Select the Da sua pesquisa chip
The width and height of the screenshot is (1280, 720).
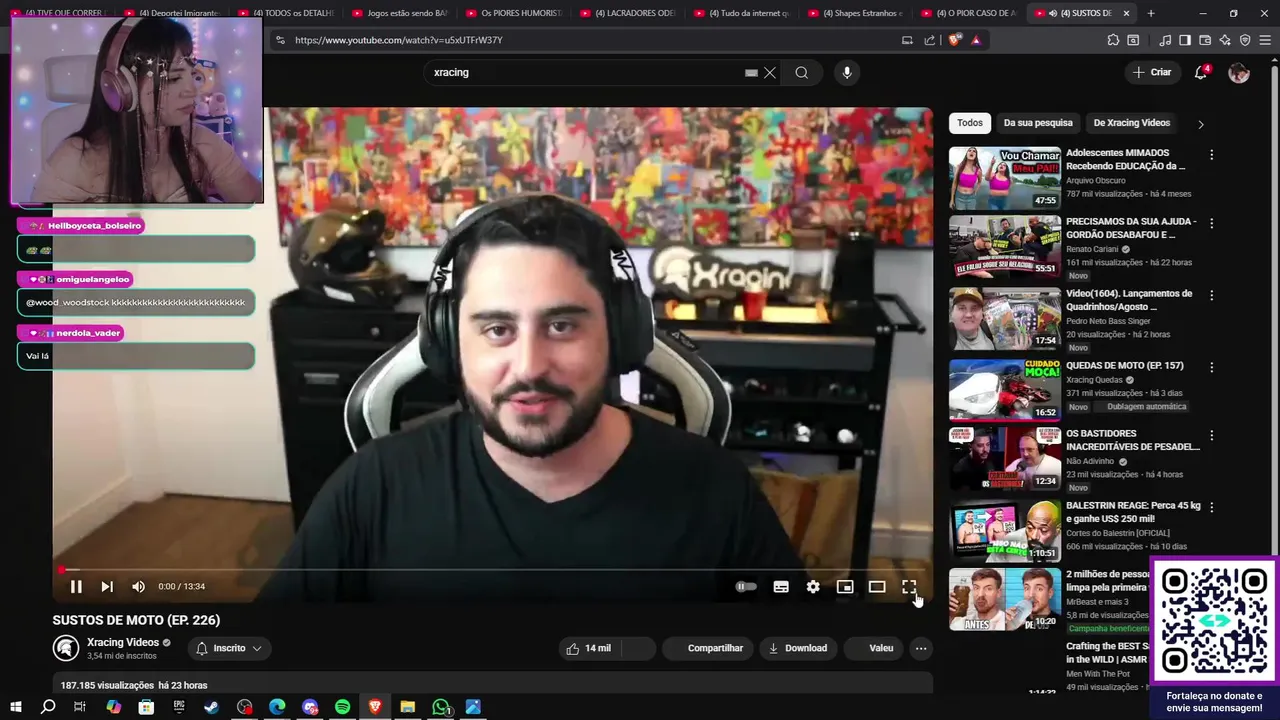1038,123
